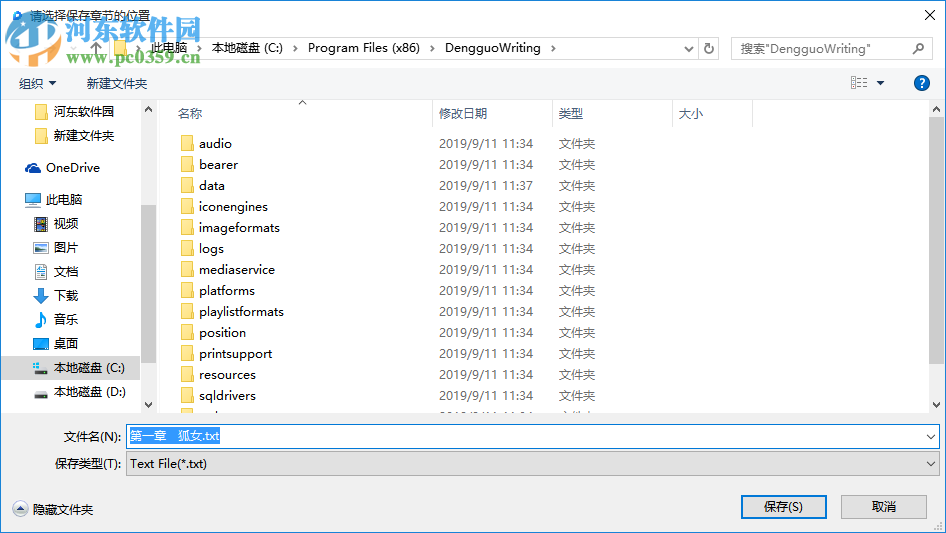946x533 pixels.
Task: Open the view options dropdown arrow
Action: [x=880, y=83]
